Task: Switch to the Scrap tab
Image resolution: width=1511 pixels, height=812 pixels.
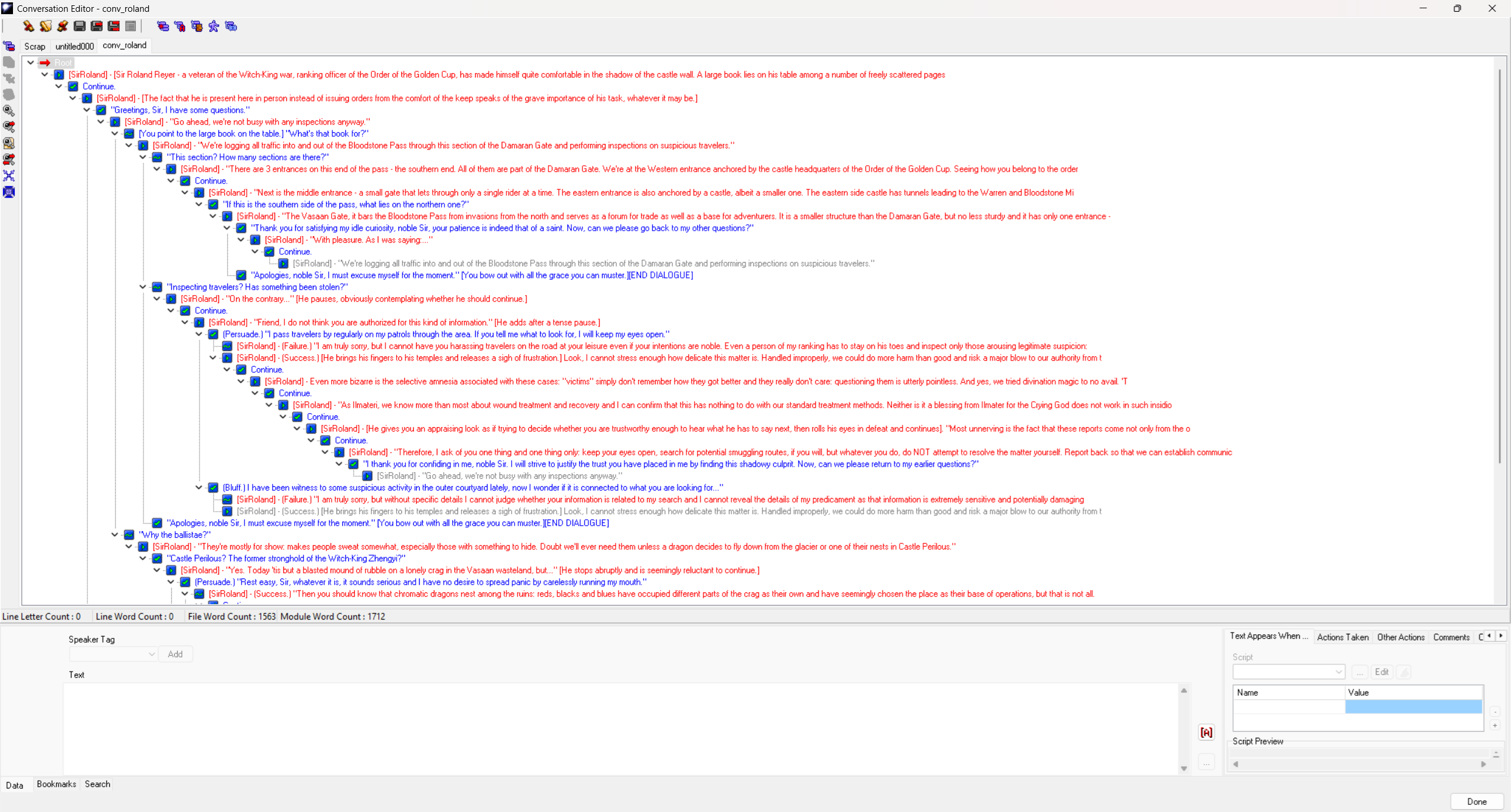Action: [35, 46]
